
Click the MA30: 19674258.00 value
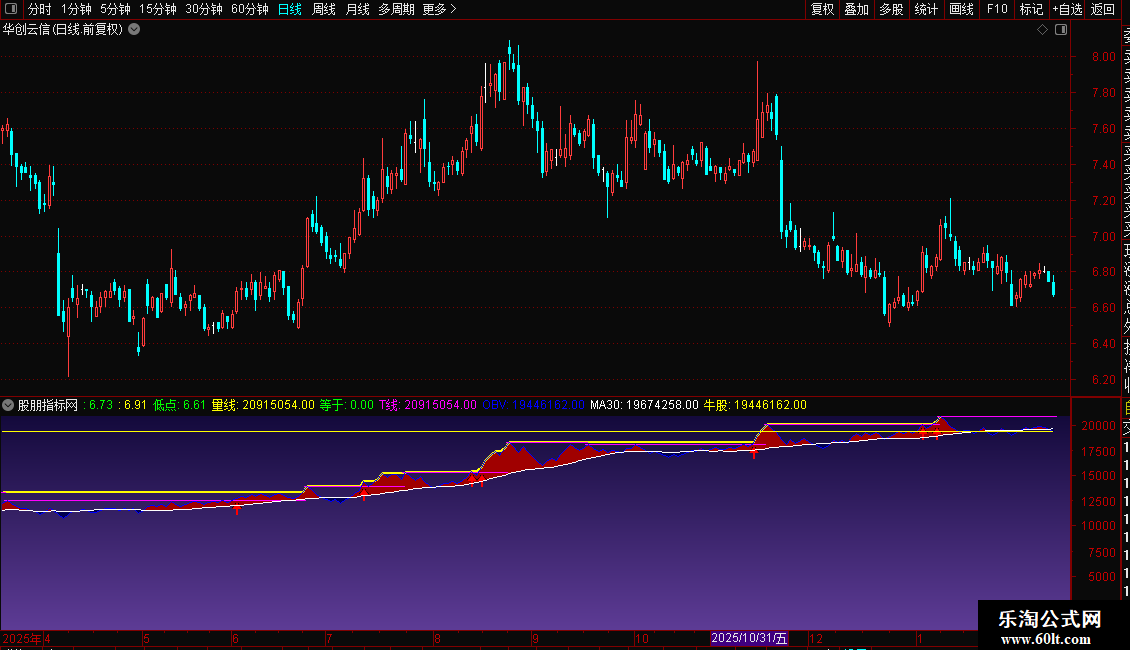click(644, 405)
